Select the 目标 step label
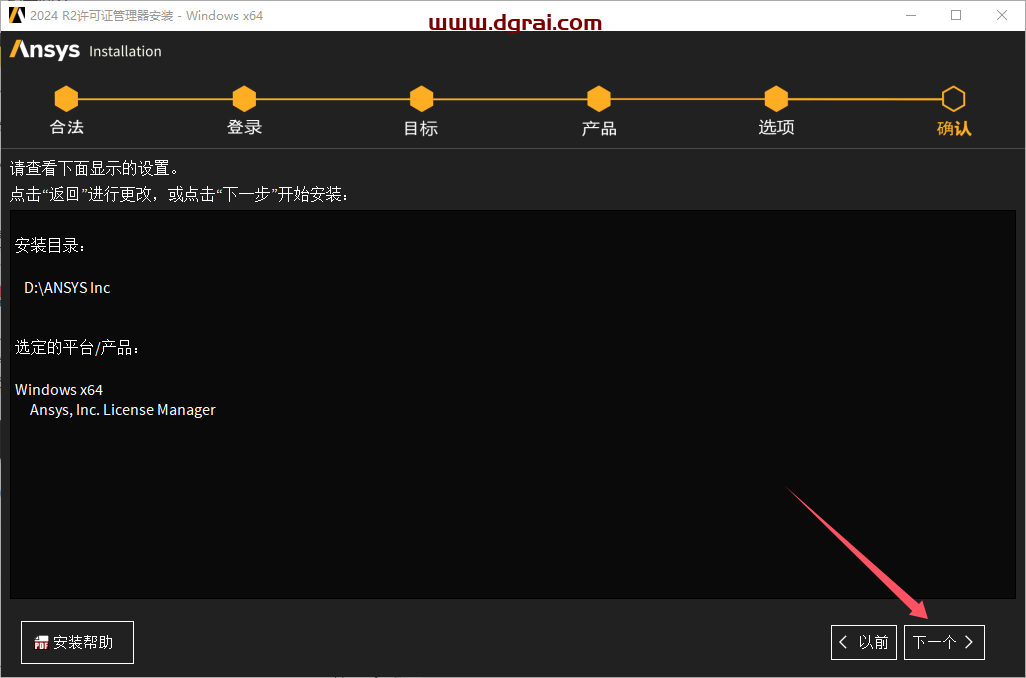 421,128
